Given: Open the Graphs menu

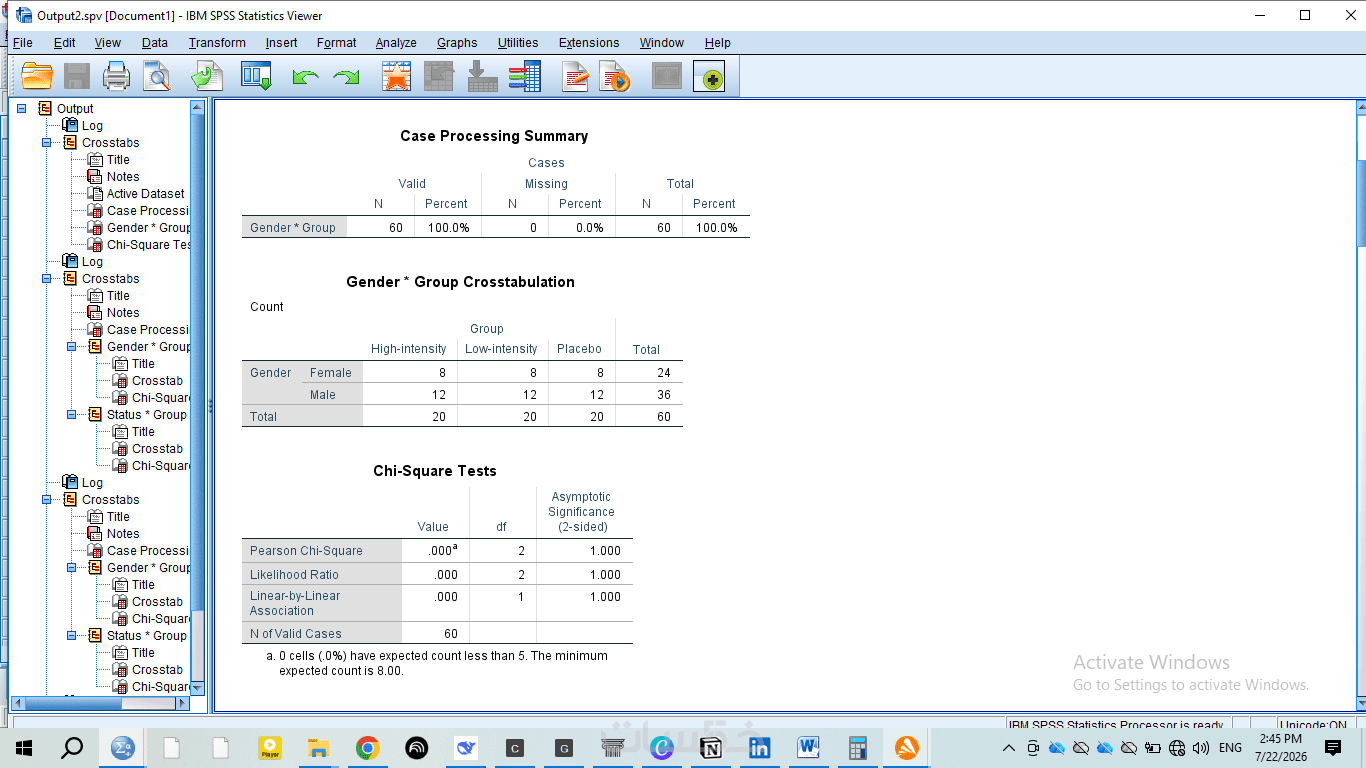Looking at the screenshot, I should coord(457,43).
